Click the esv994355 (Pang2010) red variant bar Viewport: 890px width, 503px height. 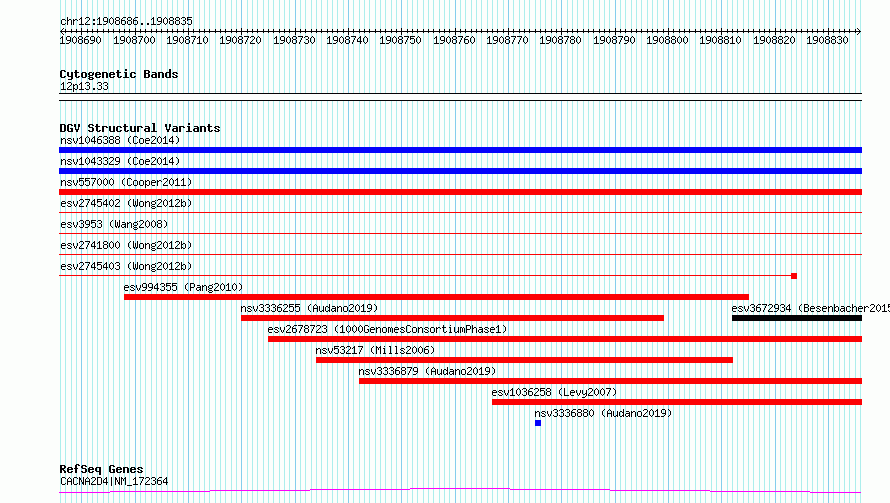[436, 297]
